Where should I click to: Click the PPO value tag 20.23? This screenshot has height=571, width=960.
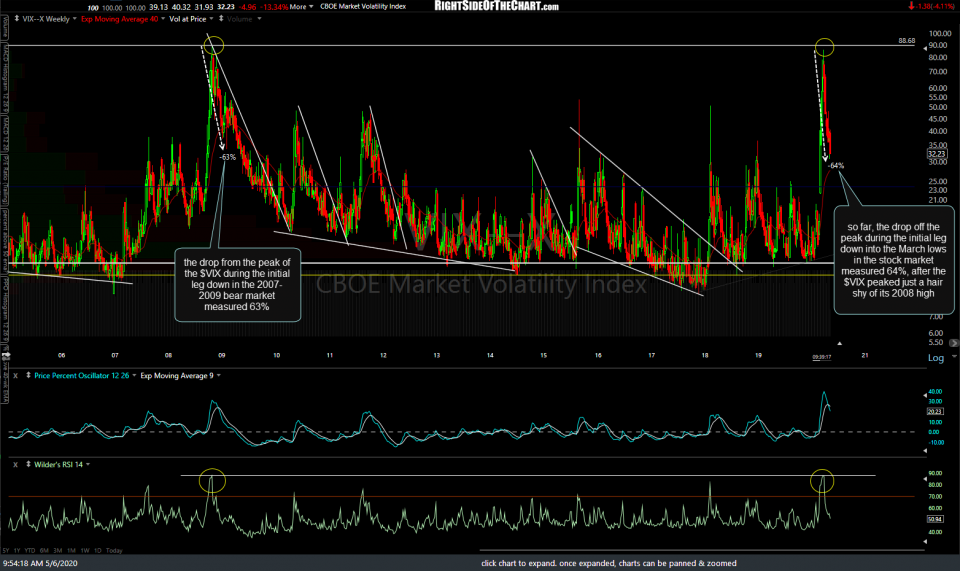tap(936, 411)
